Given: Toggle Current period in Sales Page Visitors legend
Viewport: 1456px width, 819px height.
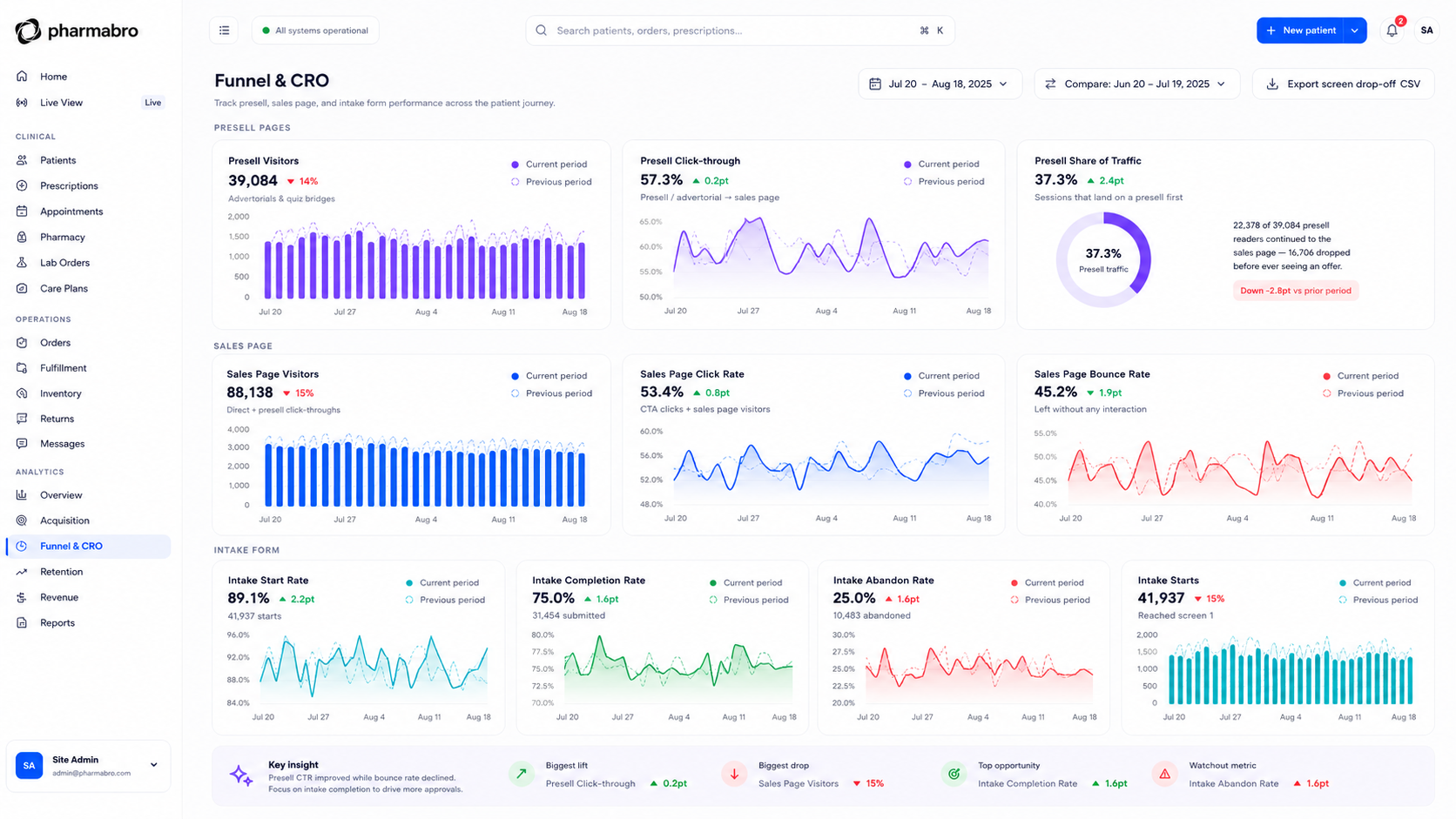Looking at the screenshot, I should 549,376.
